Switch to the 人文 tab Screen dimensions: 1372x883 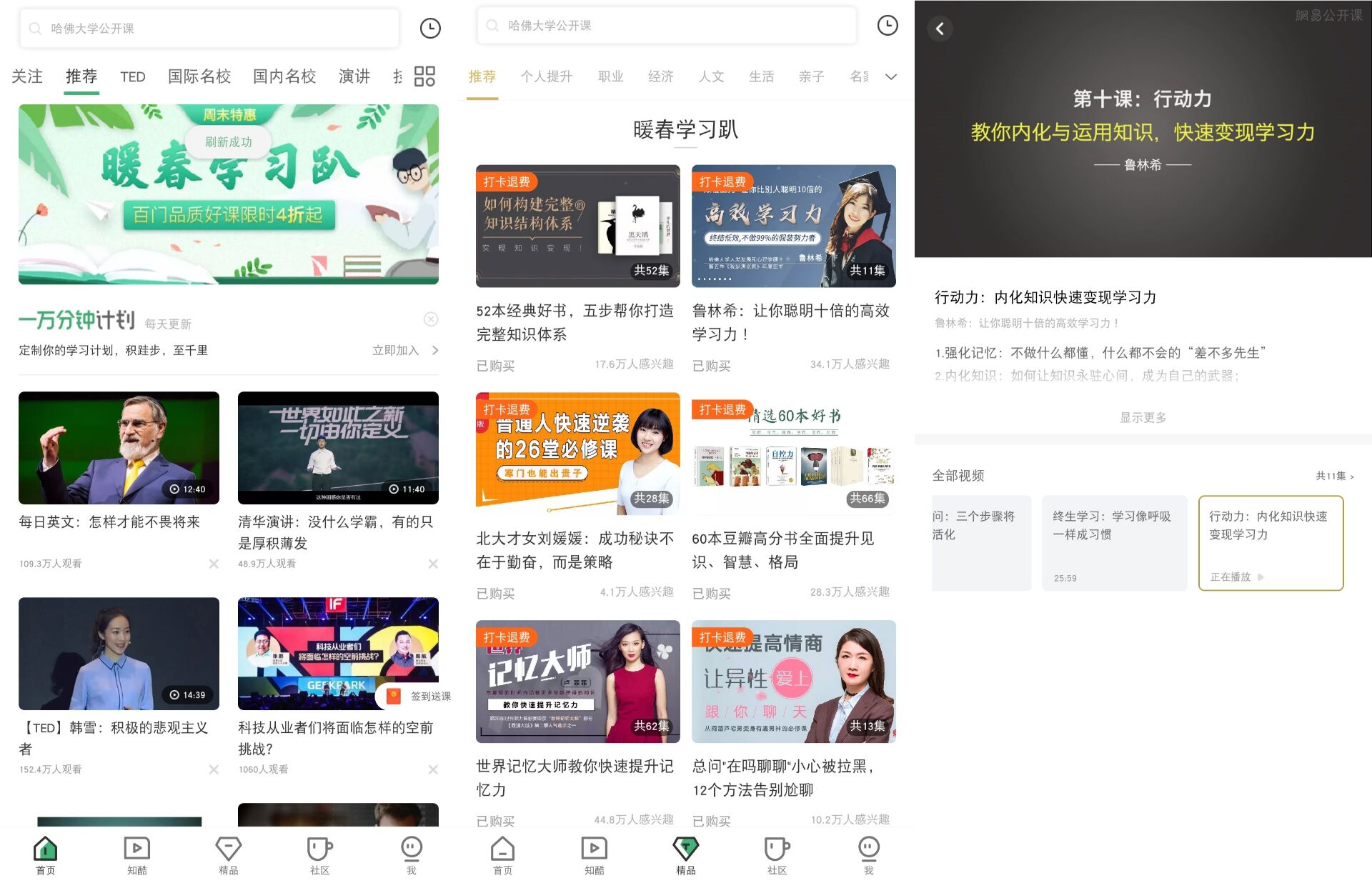(711, 76)
